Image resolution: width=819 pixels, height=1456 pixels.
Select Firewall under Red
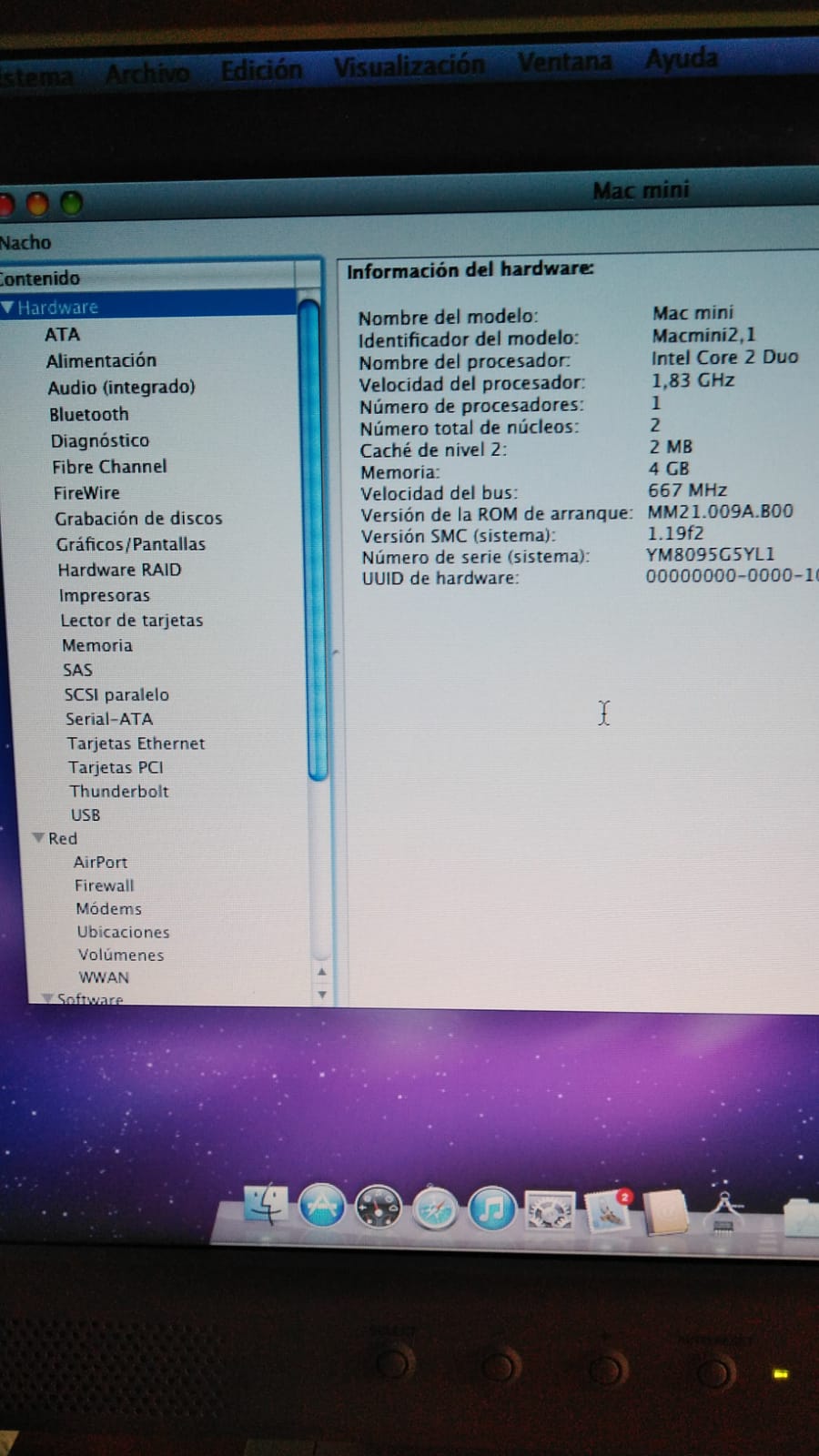coord(104,885)
